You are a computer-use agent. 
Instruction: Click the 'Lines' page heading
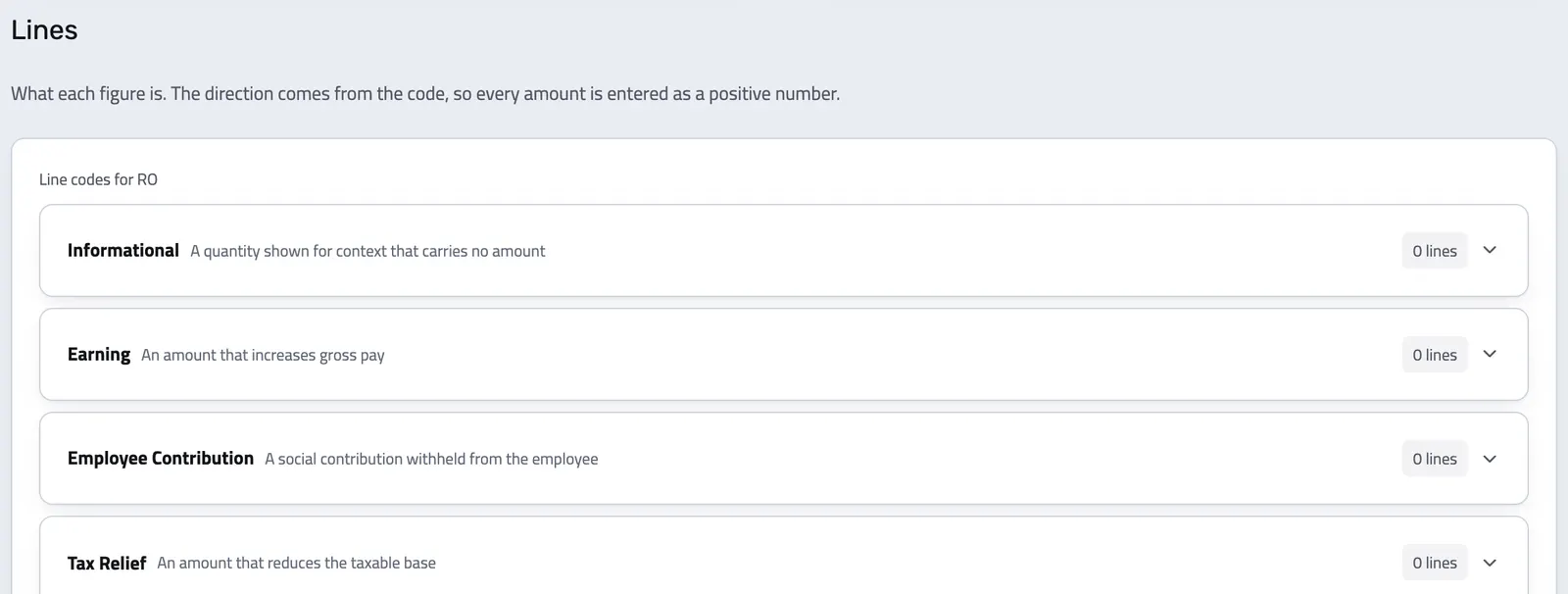pos(44,30)
